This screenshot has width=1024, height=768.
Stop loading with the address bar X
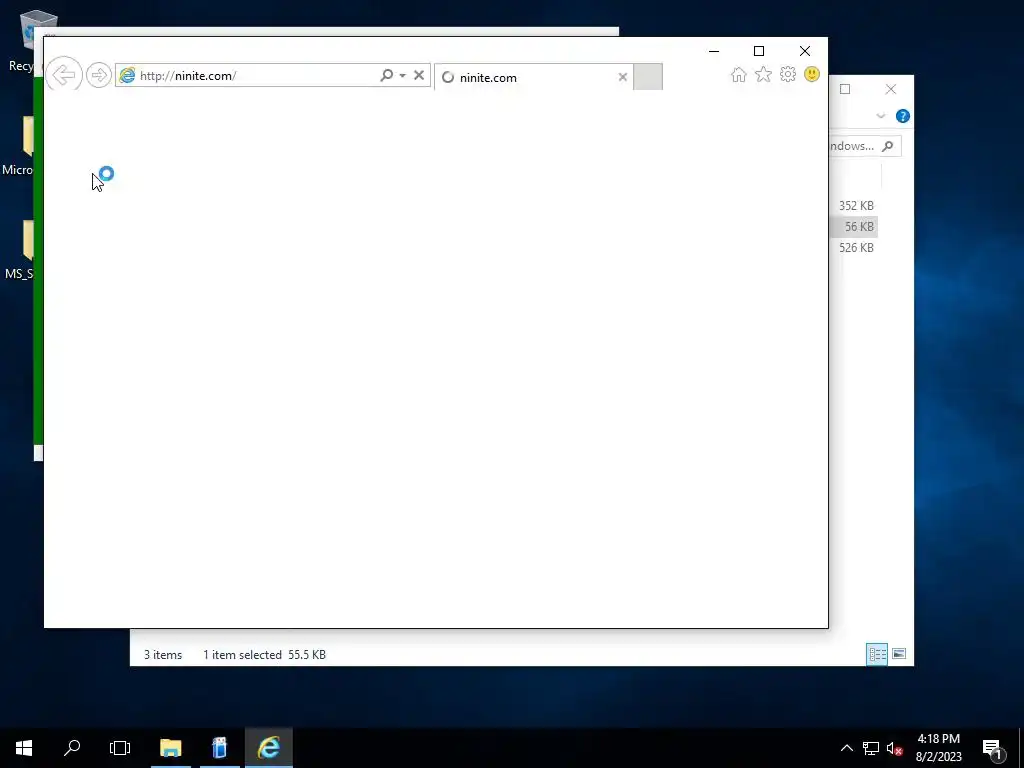coord(419,75)
